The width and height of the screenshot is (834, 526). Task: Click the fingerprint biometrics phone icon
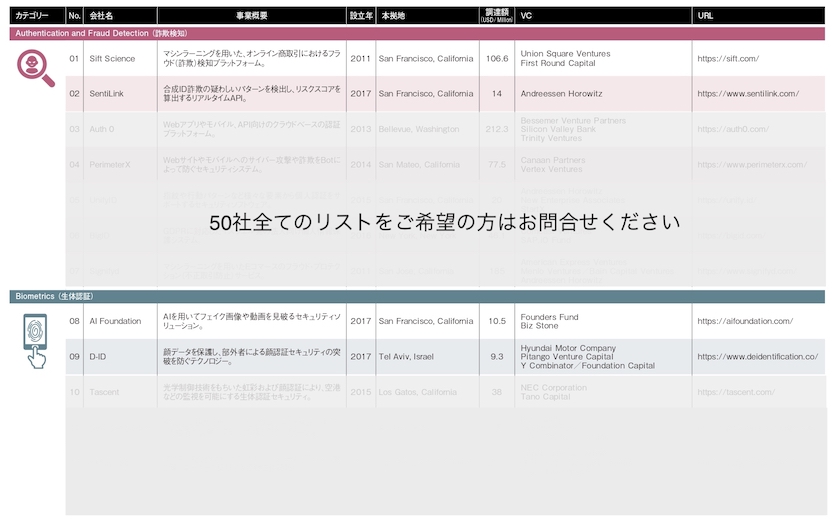36,341
